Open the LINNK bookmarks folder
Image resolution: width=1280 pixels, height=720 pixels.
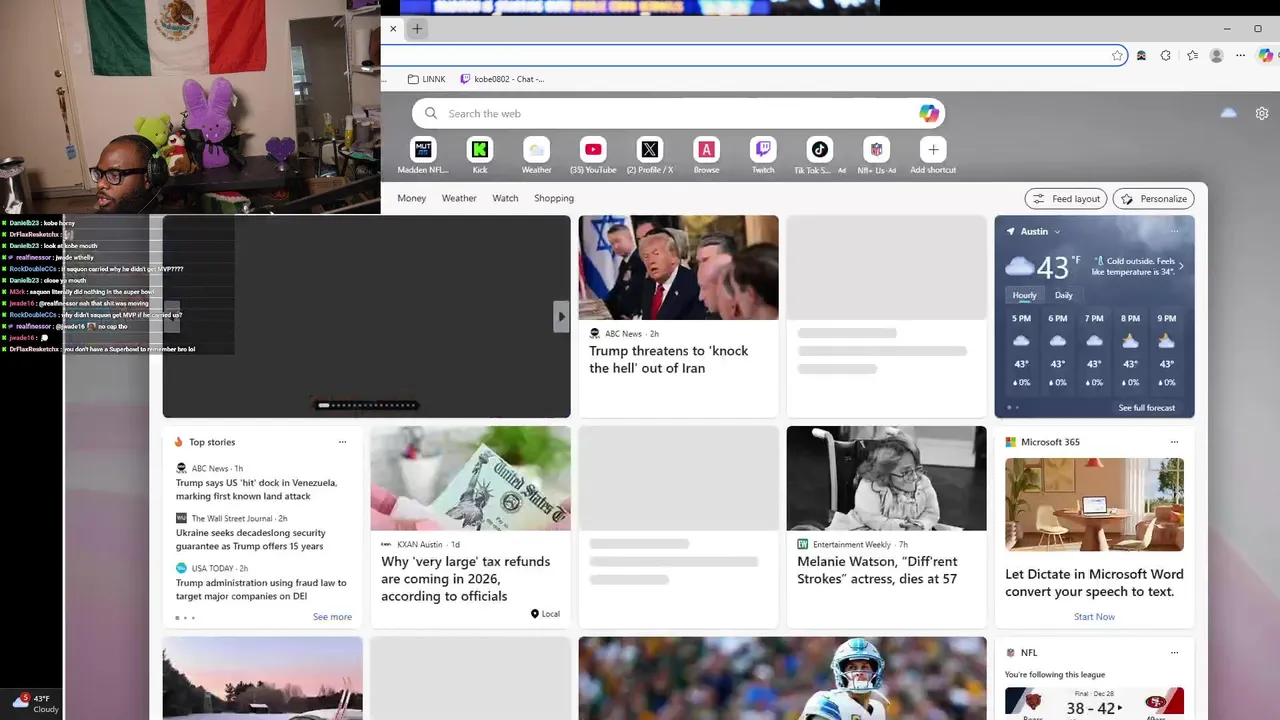pos(427,79)
